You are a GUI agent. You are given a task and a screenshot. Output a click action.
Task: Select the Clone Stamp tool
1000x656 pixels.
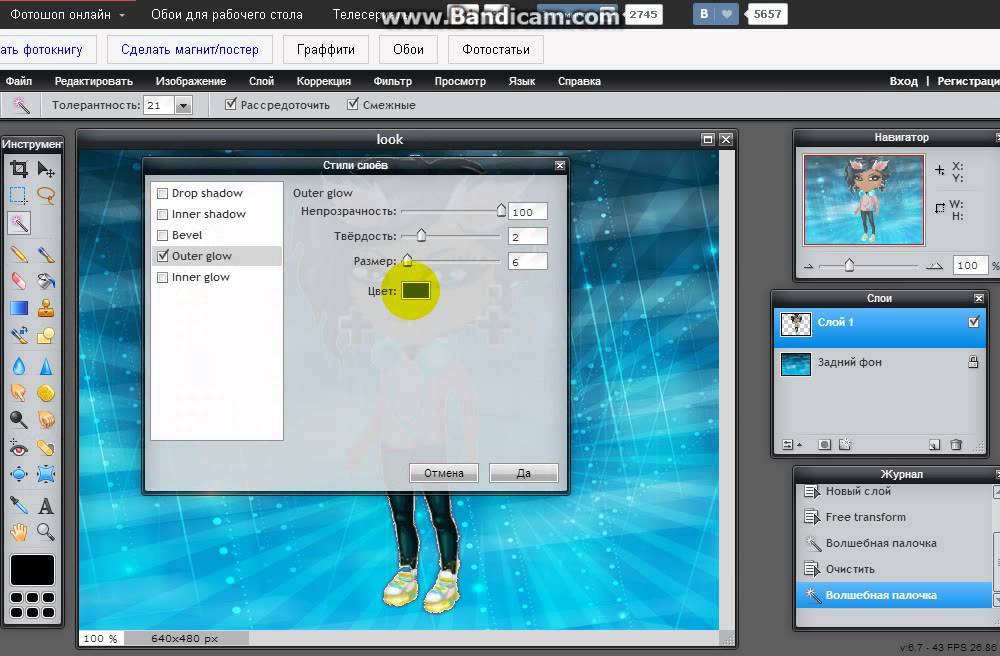(x=46, y=308)
